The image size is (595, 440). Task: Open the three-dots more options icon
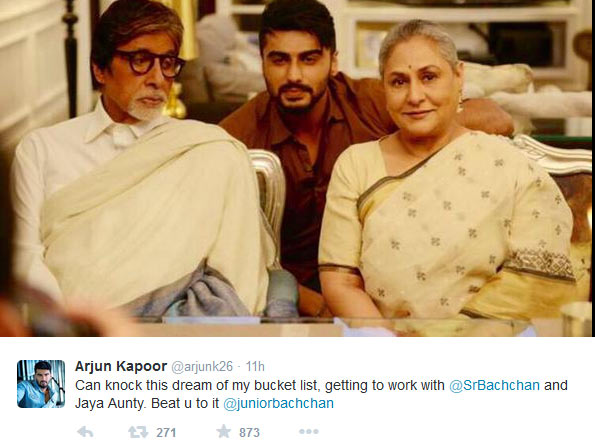click(309, 432)
